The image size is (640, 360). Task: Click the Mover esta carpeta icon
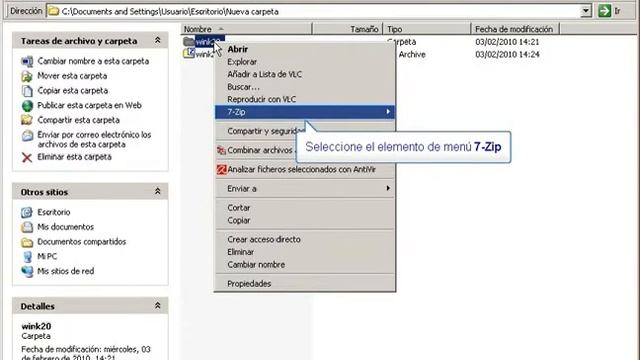click(27, 76)
